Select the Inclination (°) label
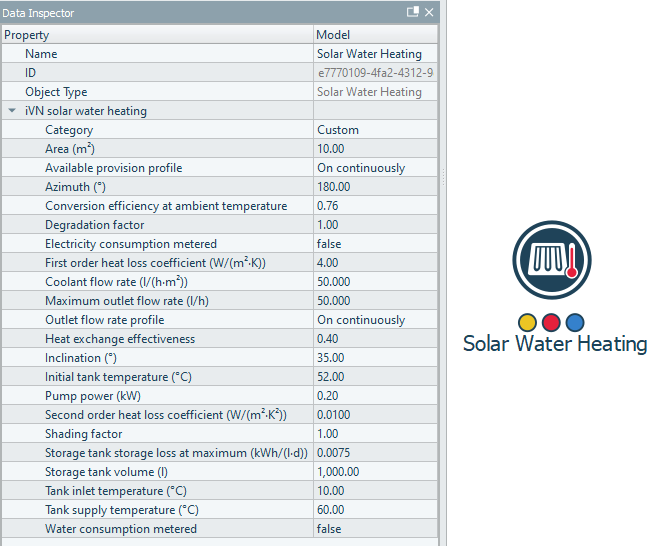This screenshot has width=656, height=546. click(81, 358)
